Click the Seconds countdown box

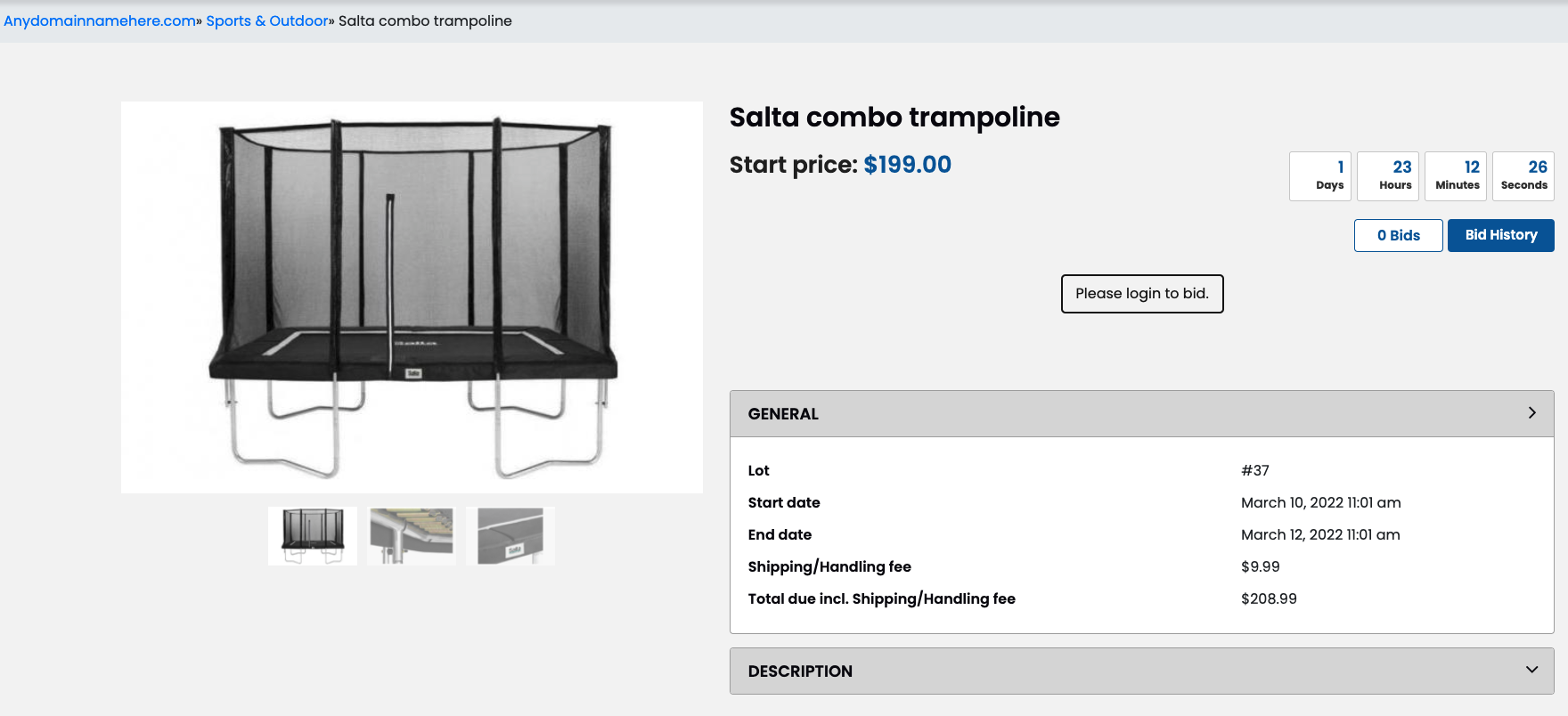pyautogui.click(x=1523, y=175)
